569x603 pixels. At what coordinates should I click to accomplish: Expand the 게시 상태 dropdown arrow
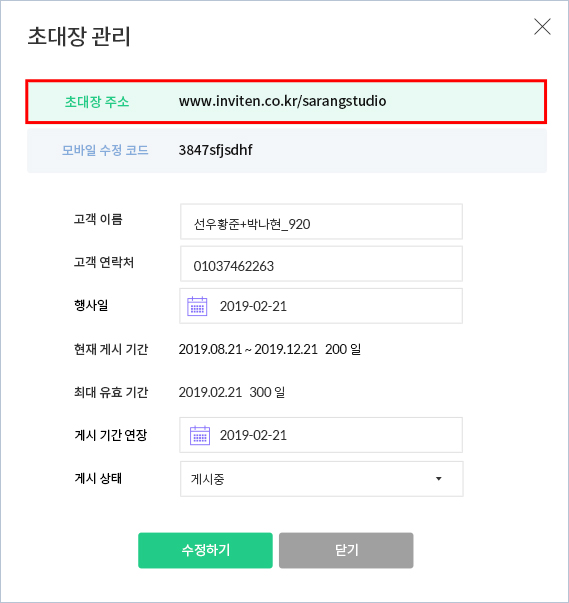coord(438,479)
